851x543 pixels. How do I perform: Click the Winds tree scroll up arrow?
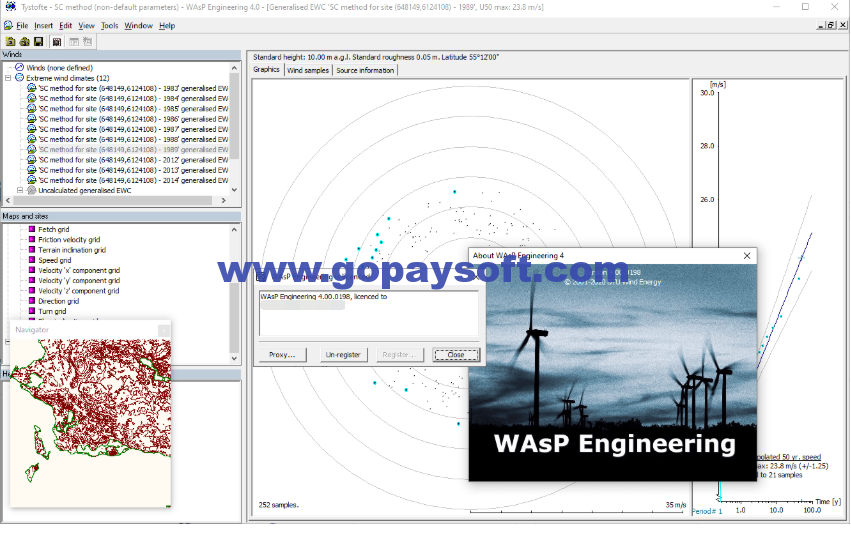click(234, 68)
